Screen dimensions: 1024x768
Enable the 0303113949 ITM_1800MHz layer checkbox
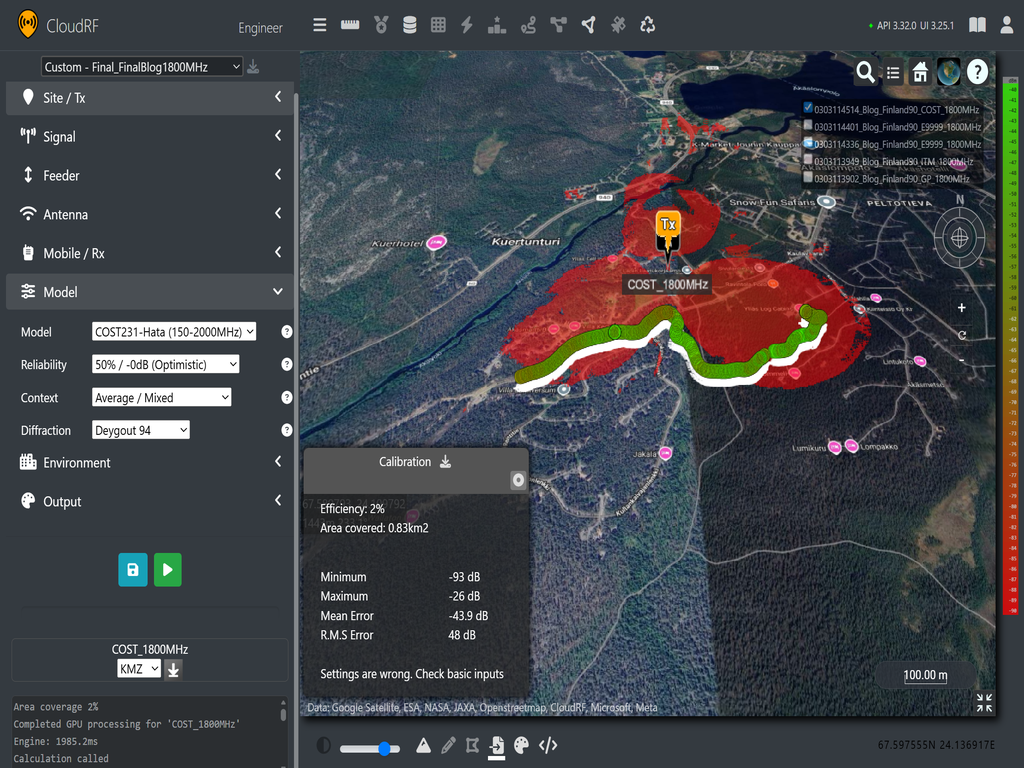point(808,160)
